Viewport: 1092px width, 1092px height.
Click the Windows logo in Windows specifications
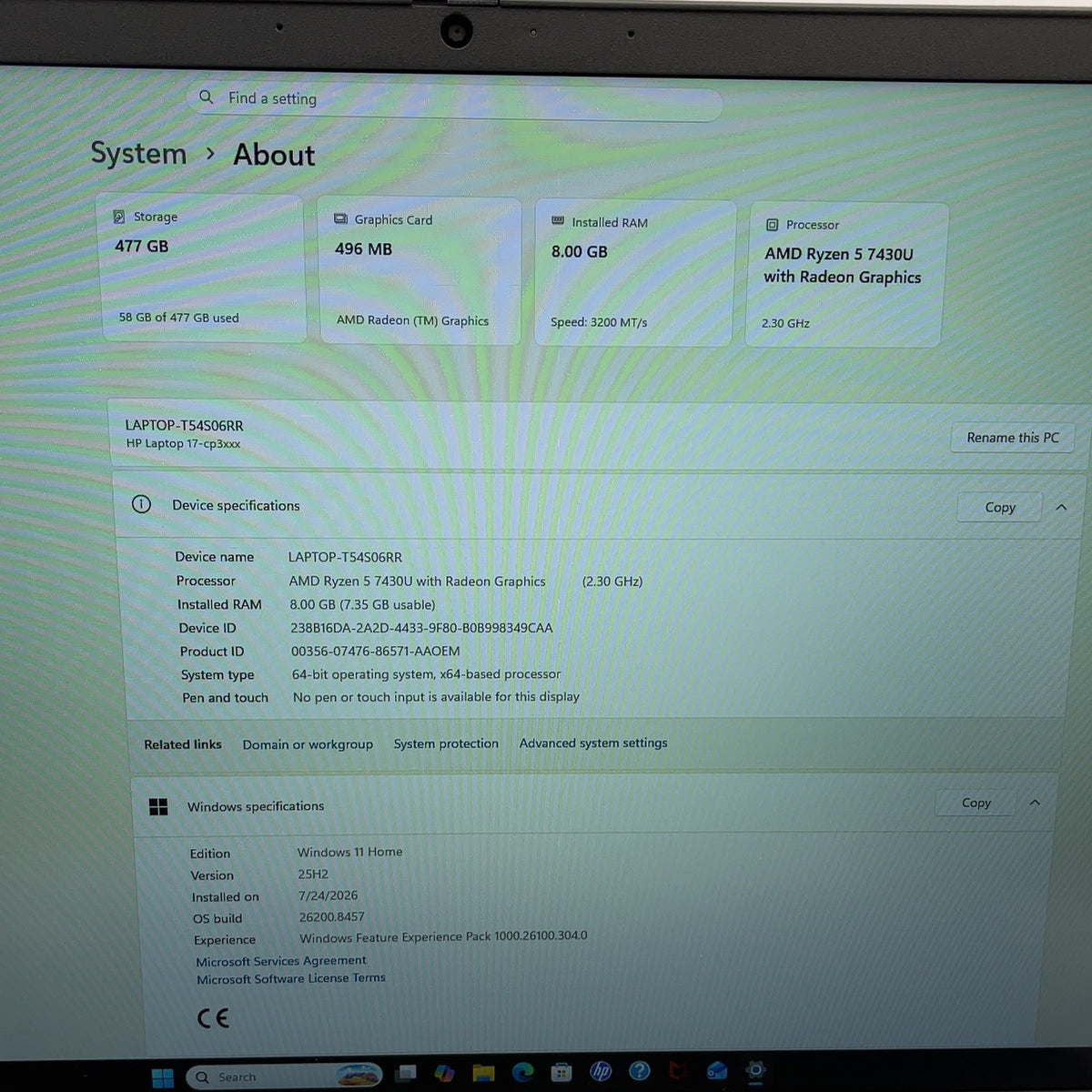158,806
